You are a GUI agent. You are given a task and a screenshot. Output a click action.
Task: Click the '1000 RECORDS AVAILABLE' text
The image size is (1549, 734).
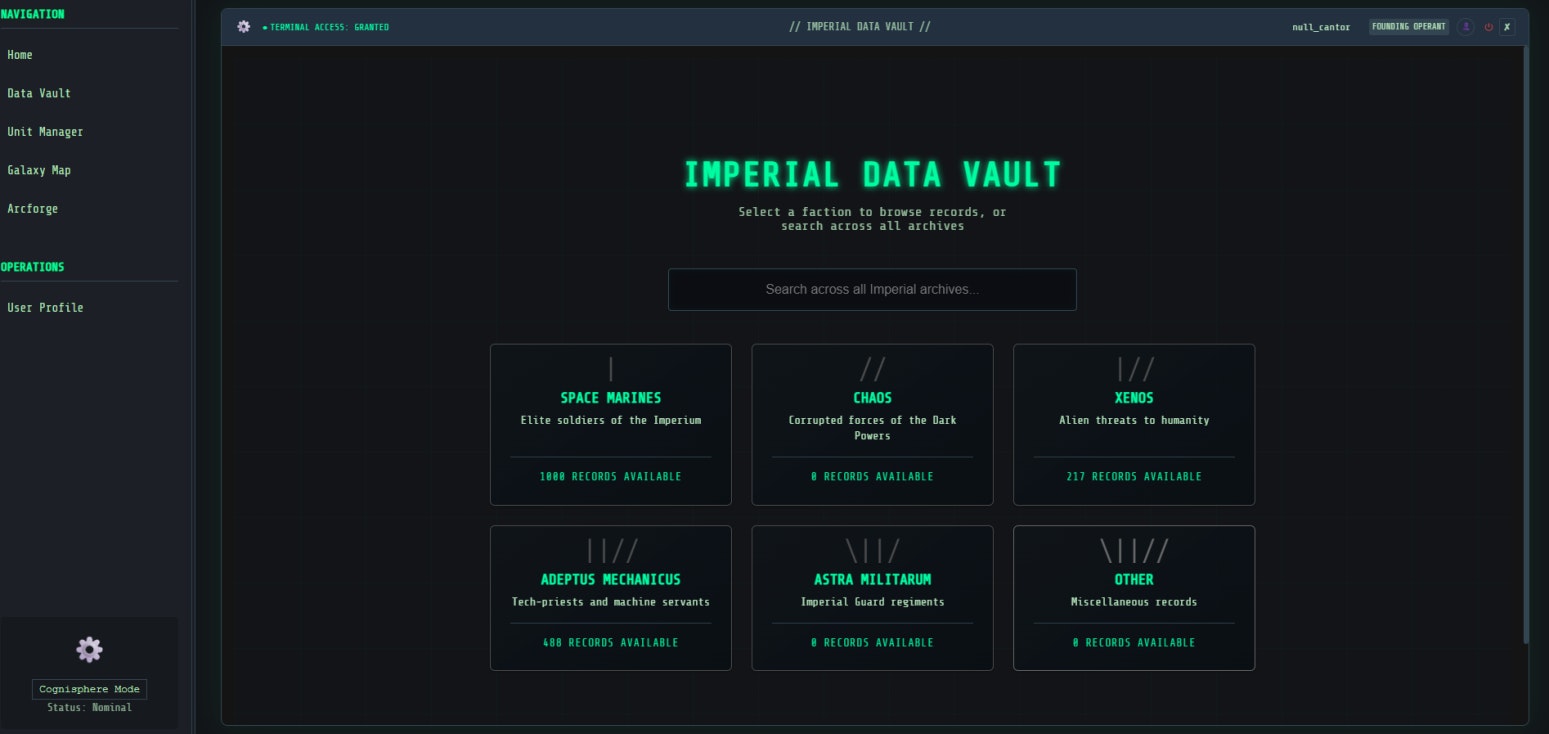(x=610, y=477)
